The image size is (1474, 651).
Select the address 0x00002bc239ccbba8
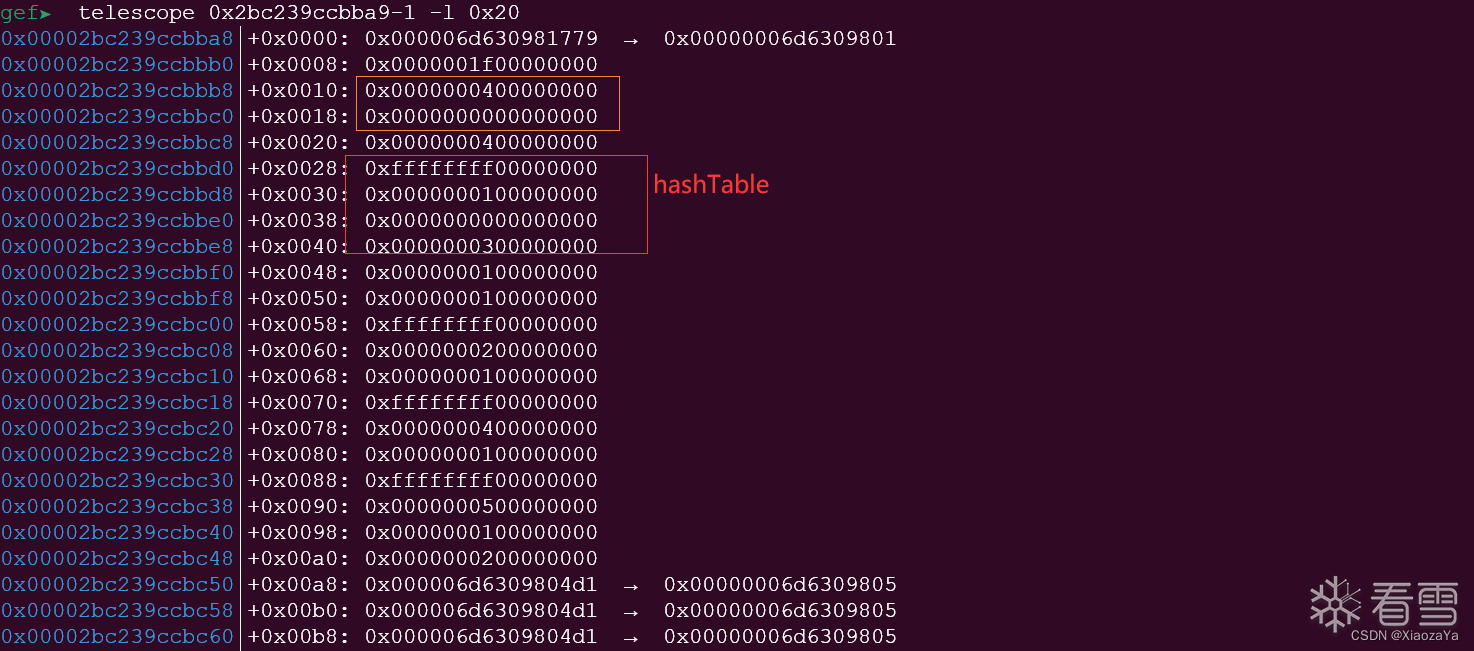tap(117, 40)
